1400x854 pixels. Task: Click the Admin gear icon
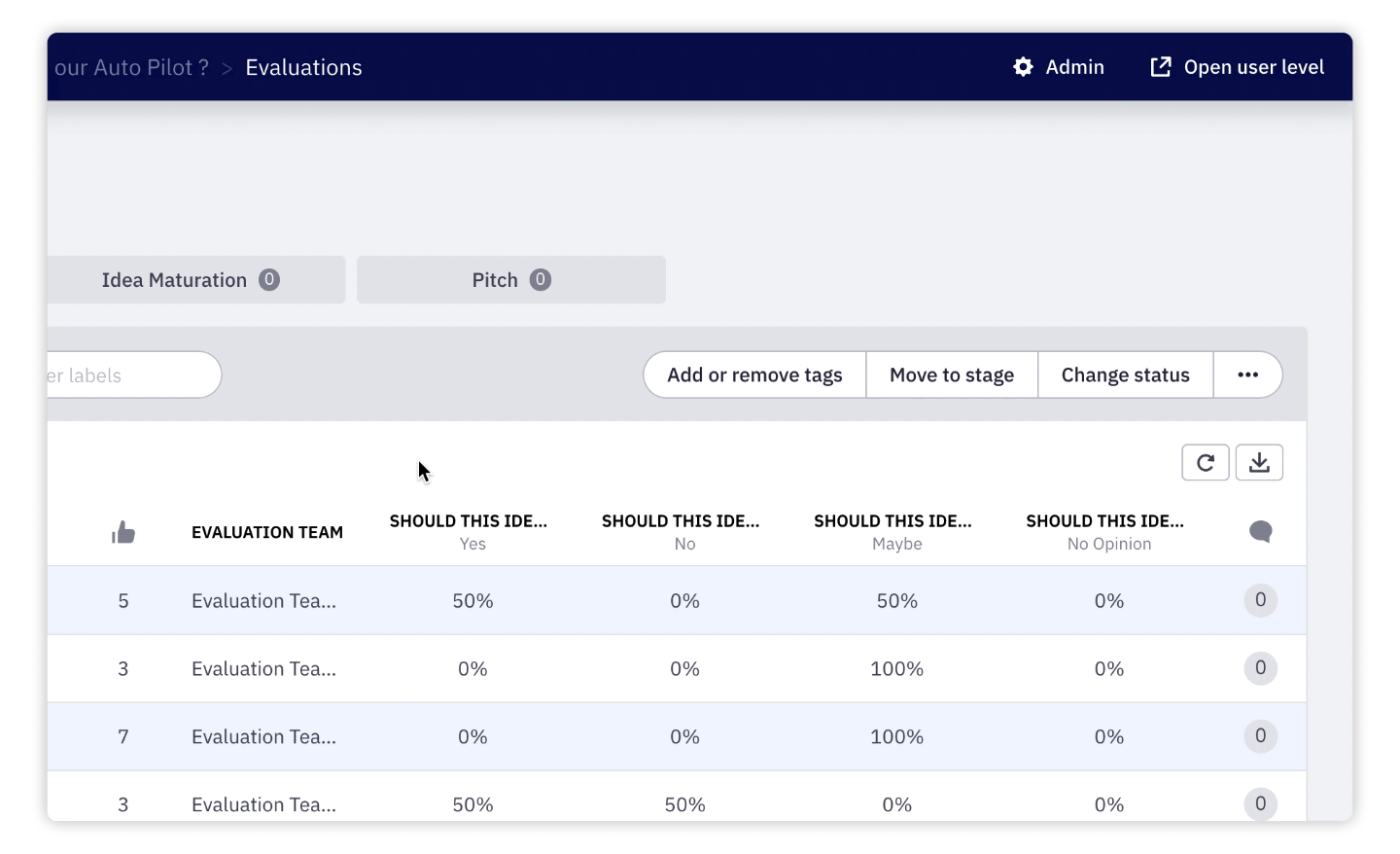(1023, 67)
